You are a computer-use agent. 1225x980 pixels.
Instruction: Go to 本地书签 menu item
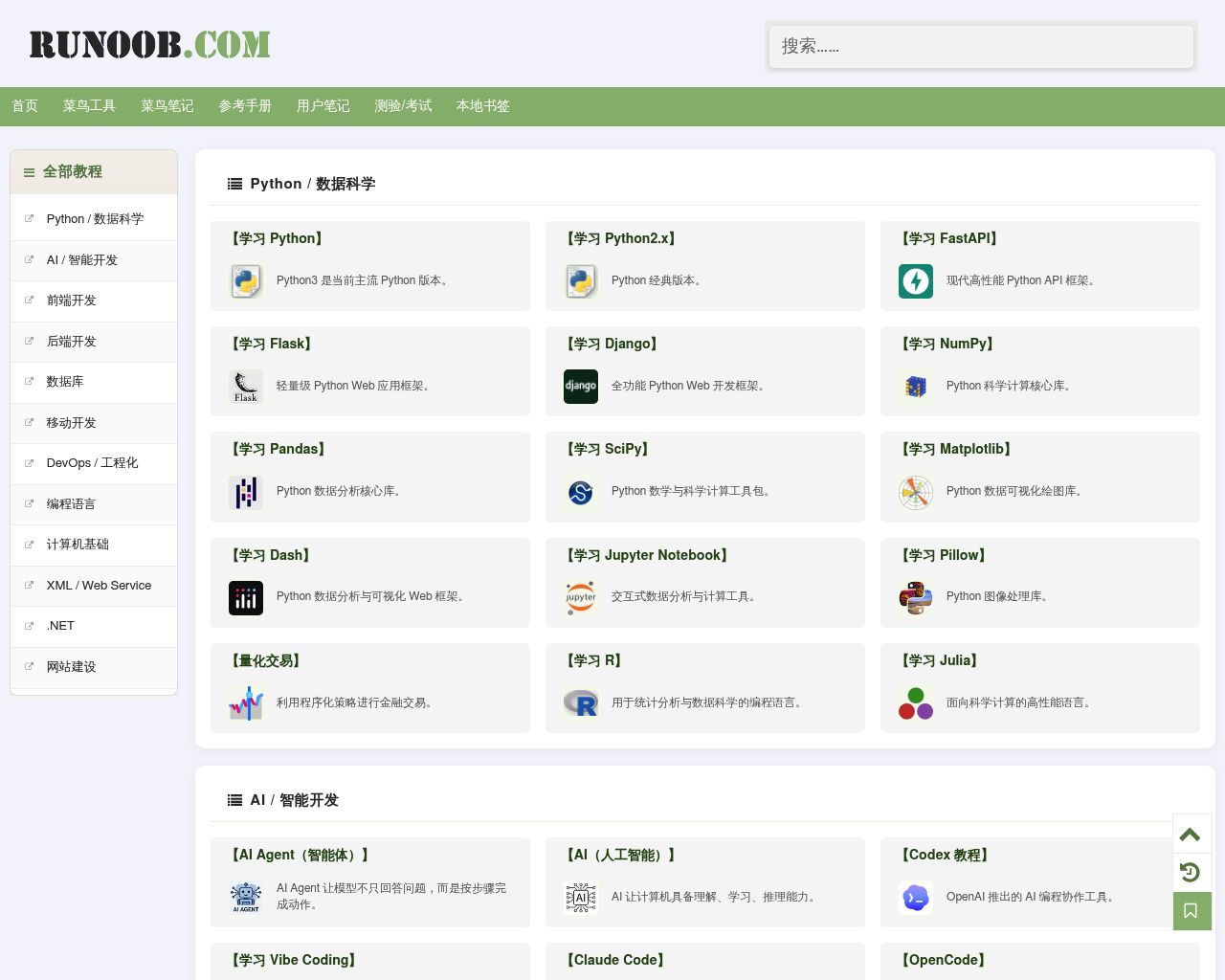(x=483, y=106)
